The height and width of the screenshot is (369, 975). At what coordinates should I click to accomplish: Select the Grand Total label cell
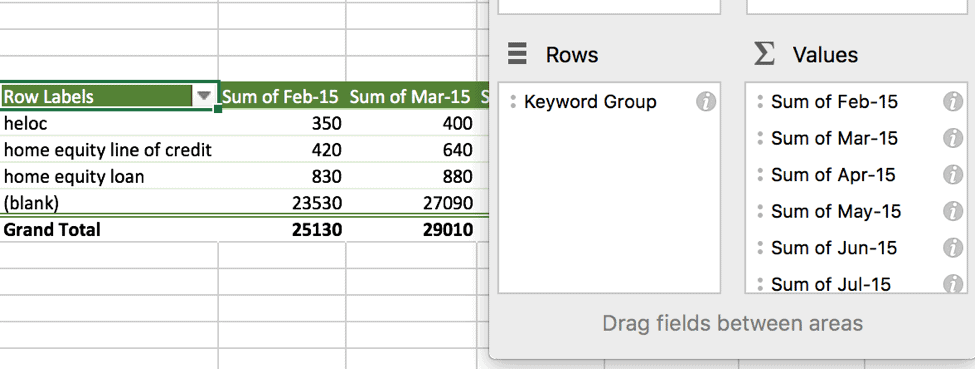[109, 230]
